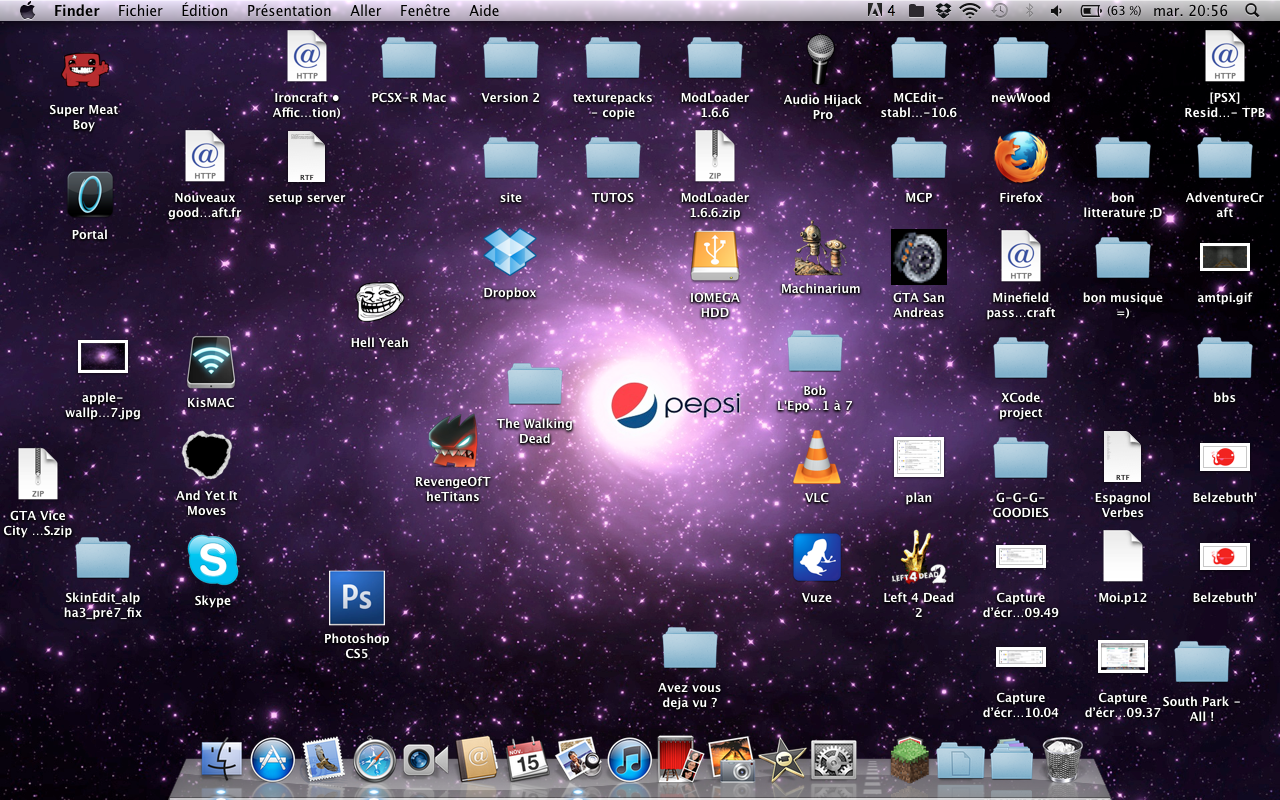Click the KisMAC application icon
Screen dimensions: 1280x800
211,362
